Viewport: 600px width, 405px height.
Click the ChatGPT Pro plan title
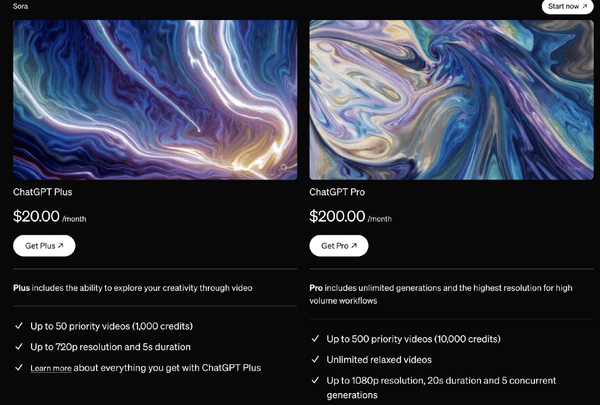[x=337, y=192]
